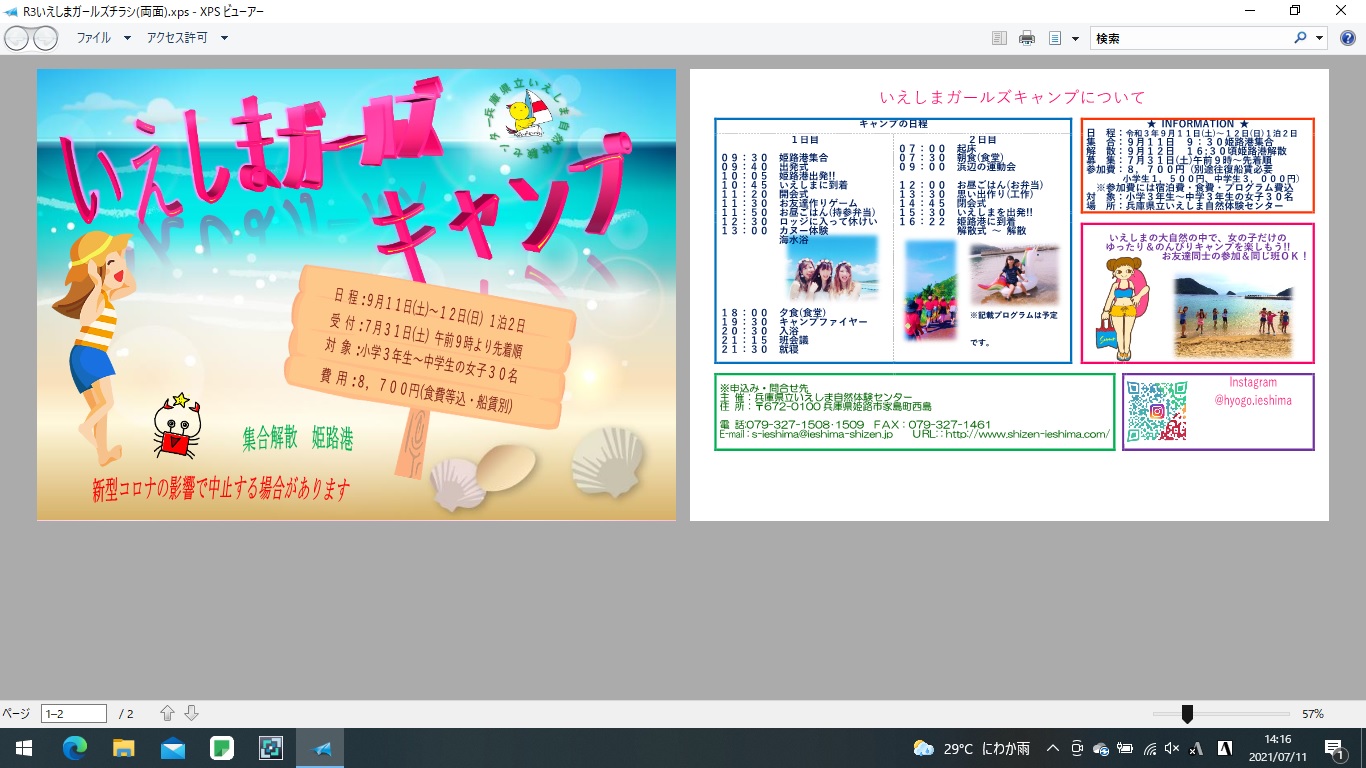Click the printer icon to print
This screenshot has height=768, width=1366.
point(1027,38)
